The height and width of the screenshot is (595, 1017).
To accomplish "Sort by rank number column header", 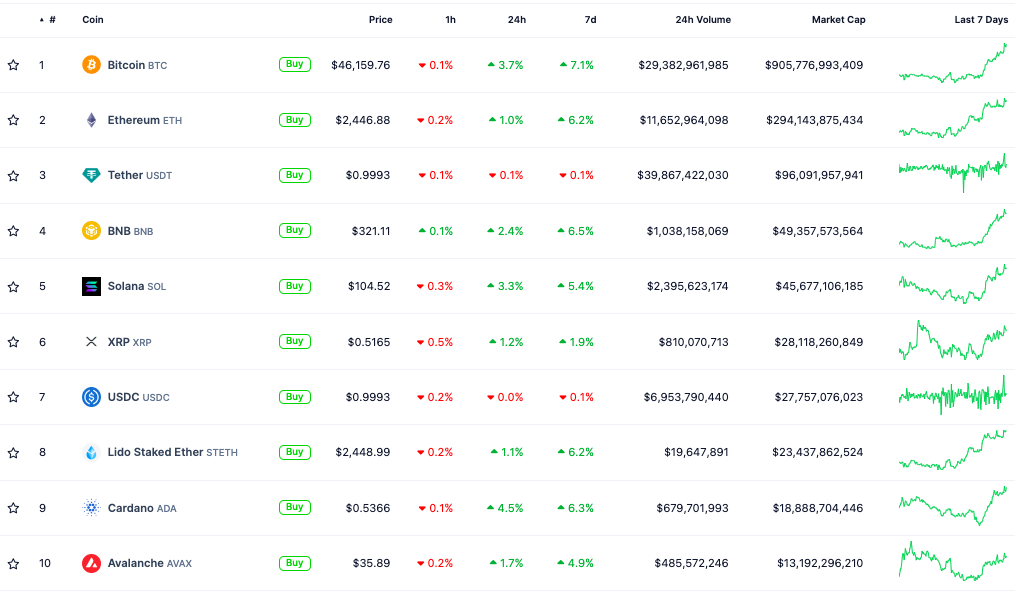I will (x=51, y=20).
